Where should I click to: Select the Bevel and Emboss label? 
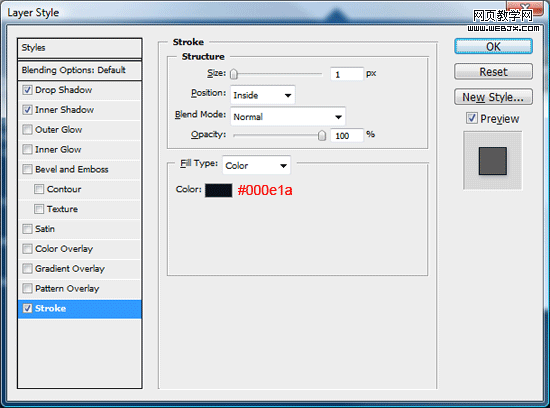[72, 169]
